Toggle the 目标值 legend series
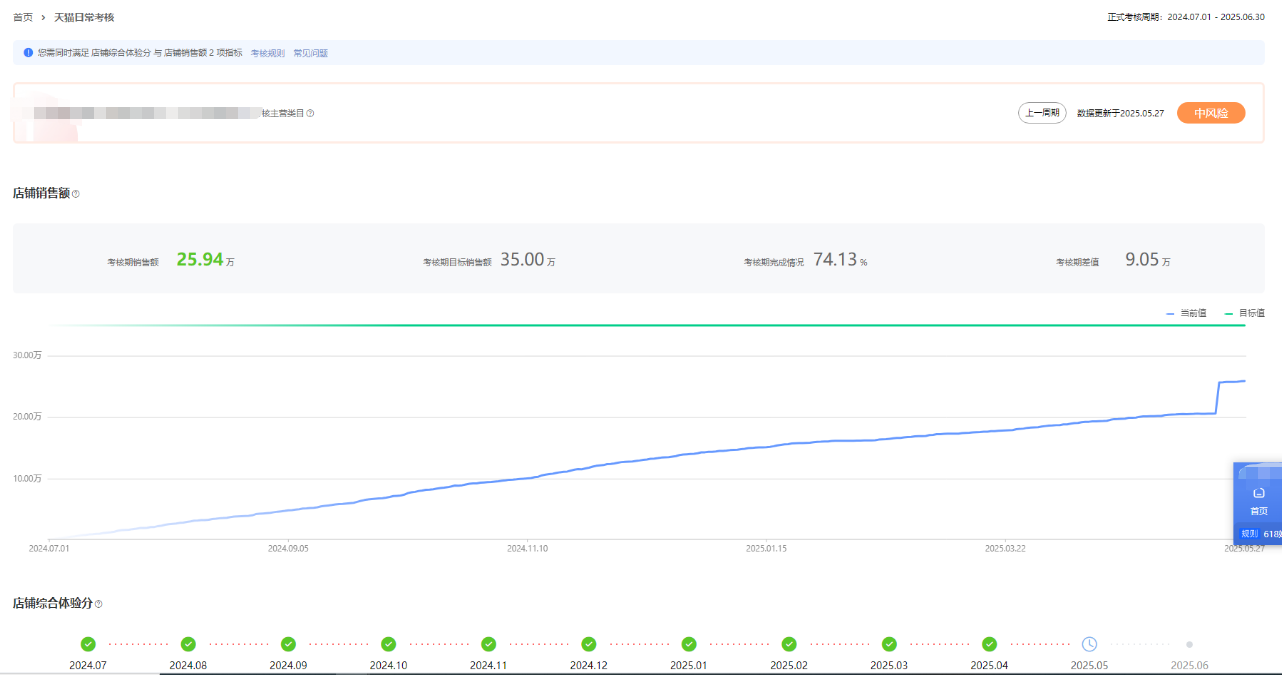The height and width of the screenshot is (675, 1282). click(x=1245, y=313)
